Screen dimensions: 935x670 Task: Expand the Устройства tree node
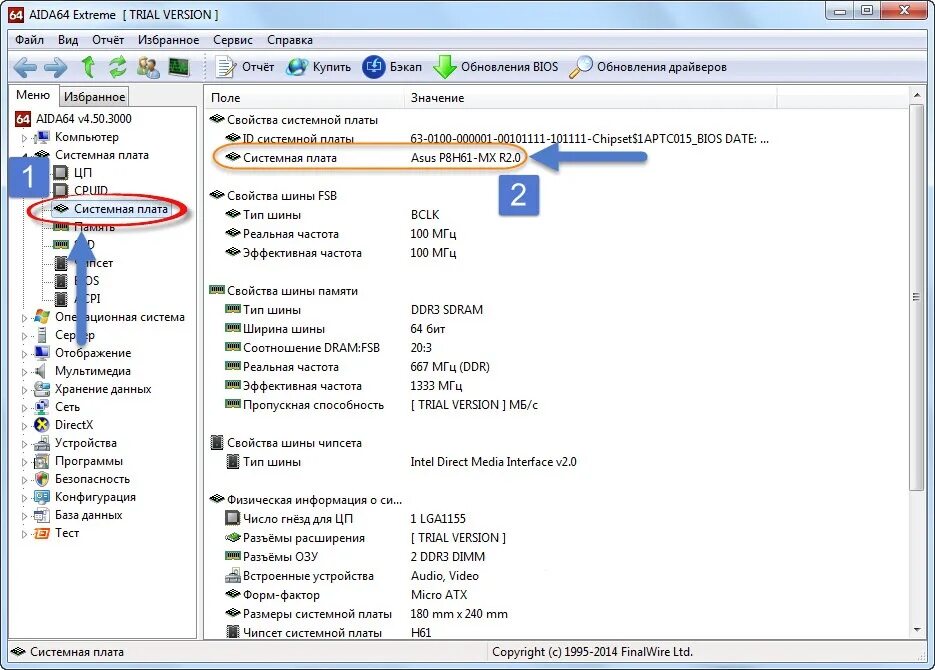click(x=24, y=444)
